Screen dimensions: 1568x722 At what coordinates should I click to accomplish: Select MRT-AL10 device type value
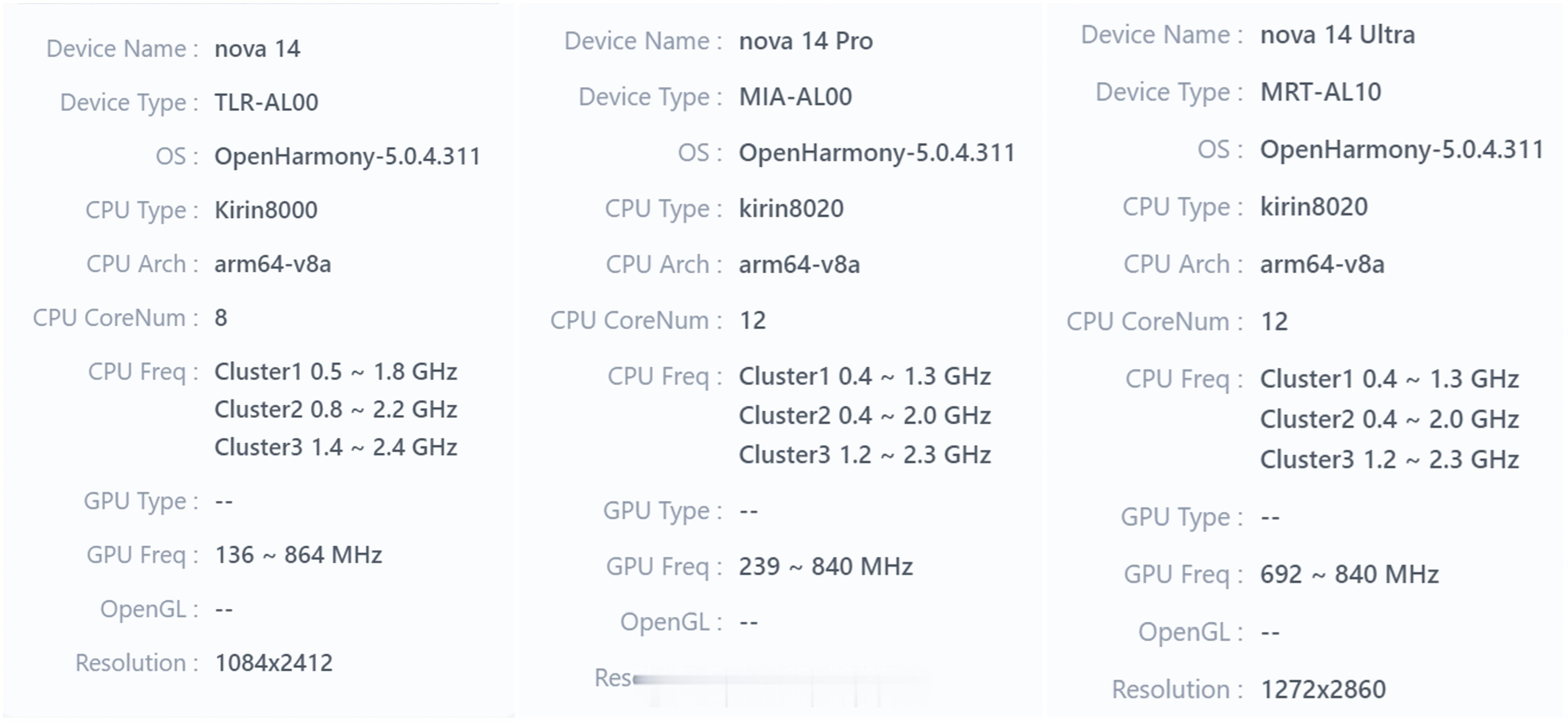(1320, 92)
